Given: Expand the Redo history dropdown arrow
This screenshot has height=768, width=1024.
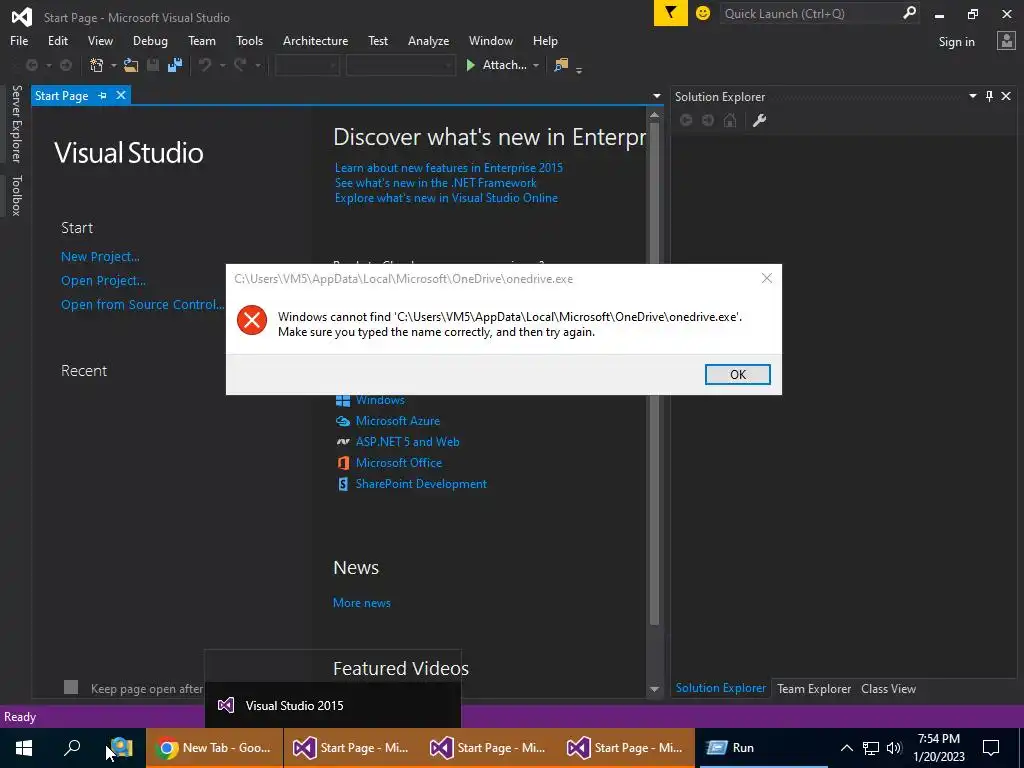Looking at the screenshot, I should click(x=257, y=65).
